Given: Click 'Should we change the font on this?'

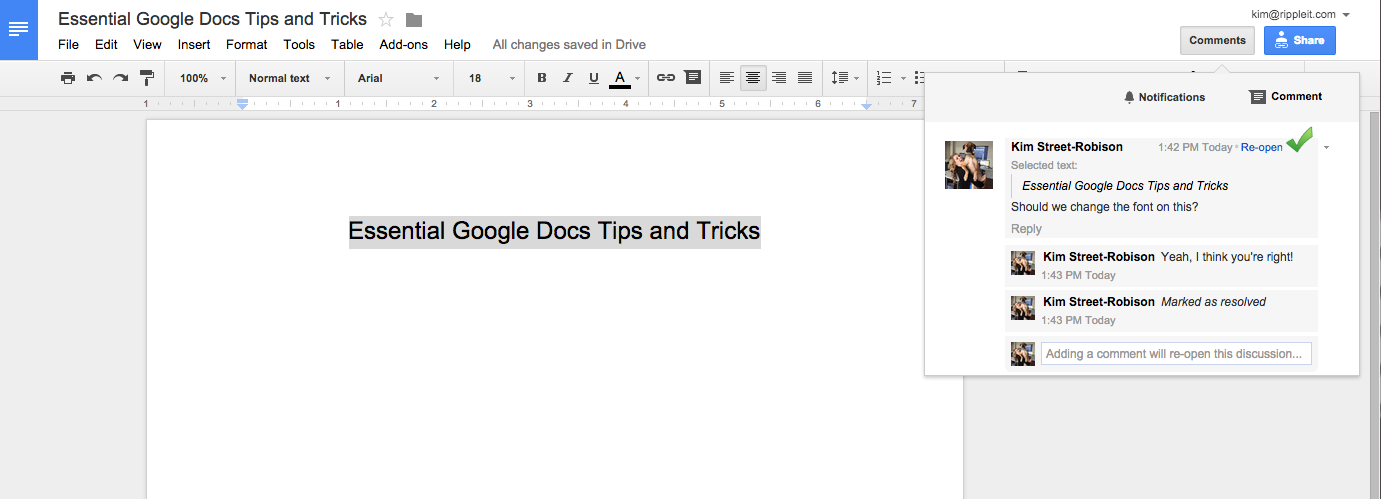Looking at the screenshot, I should (x=1105, y=207).
